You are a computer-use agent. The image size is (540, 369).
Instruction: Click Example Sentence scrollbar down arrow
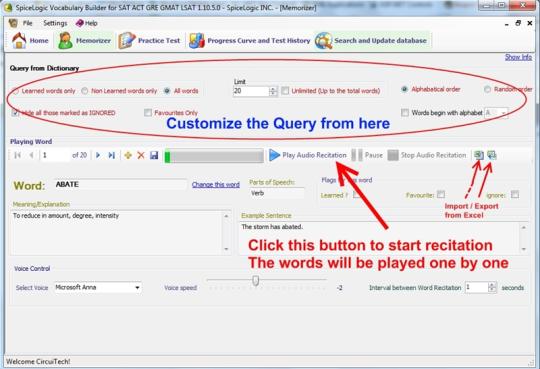524,249
